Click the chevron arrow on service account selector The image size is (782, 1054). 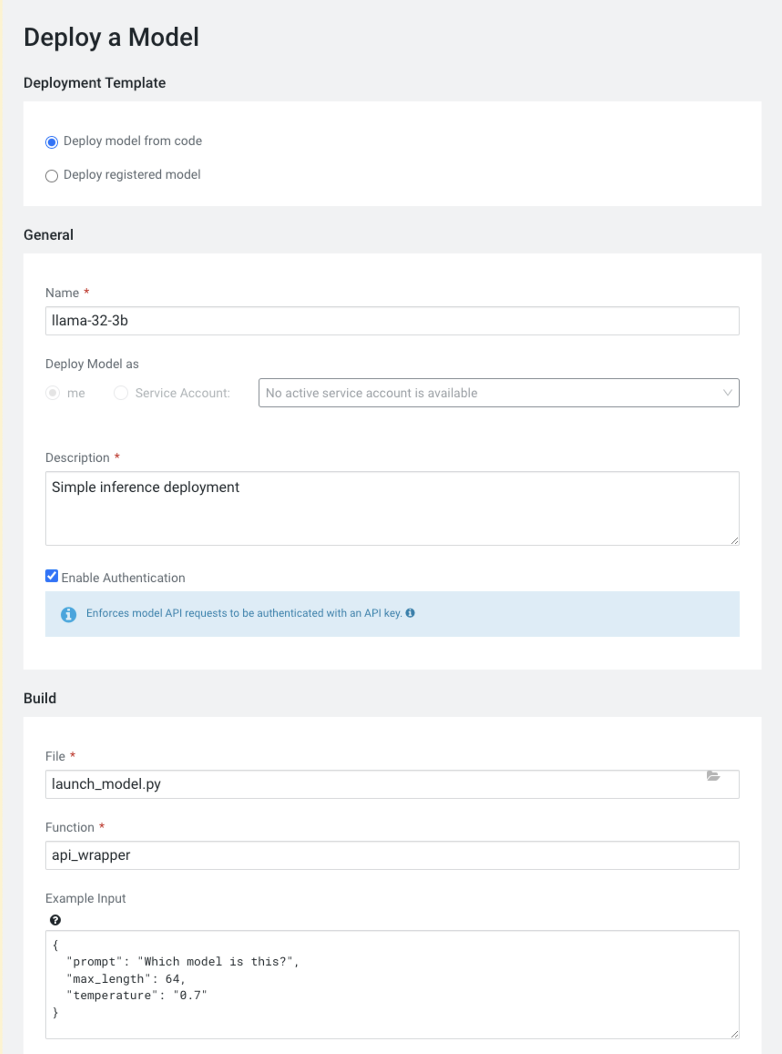coord(727,393)
